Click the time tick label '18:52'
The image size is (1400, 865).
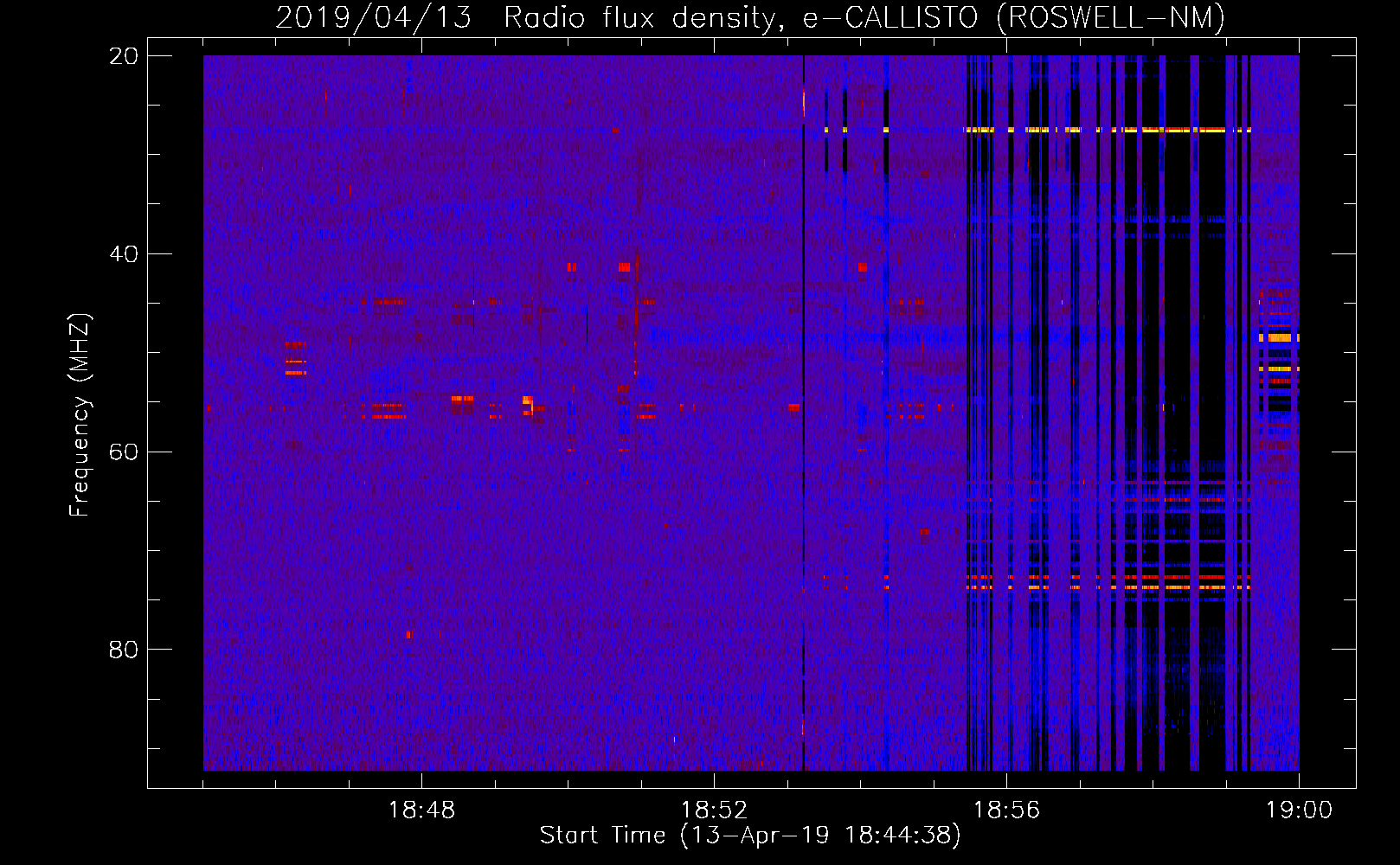(714, 810)
